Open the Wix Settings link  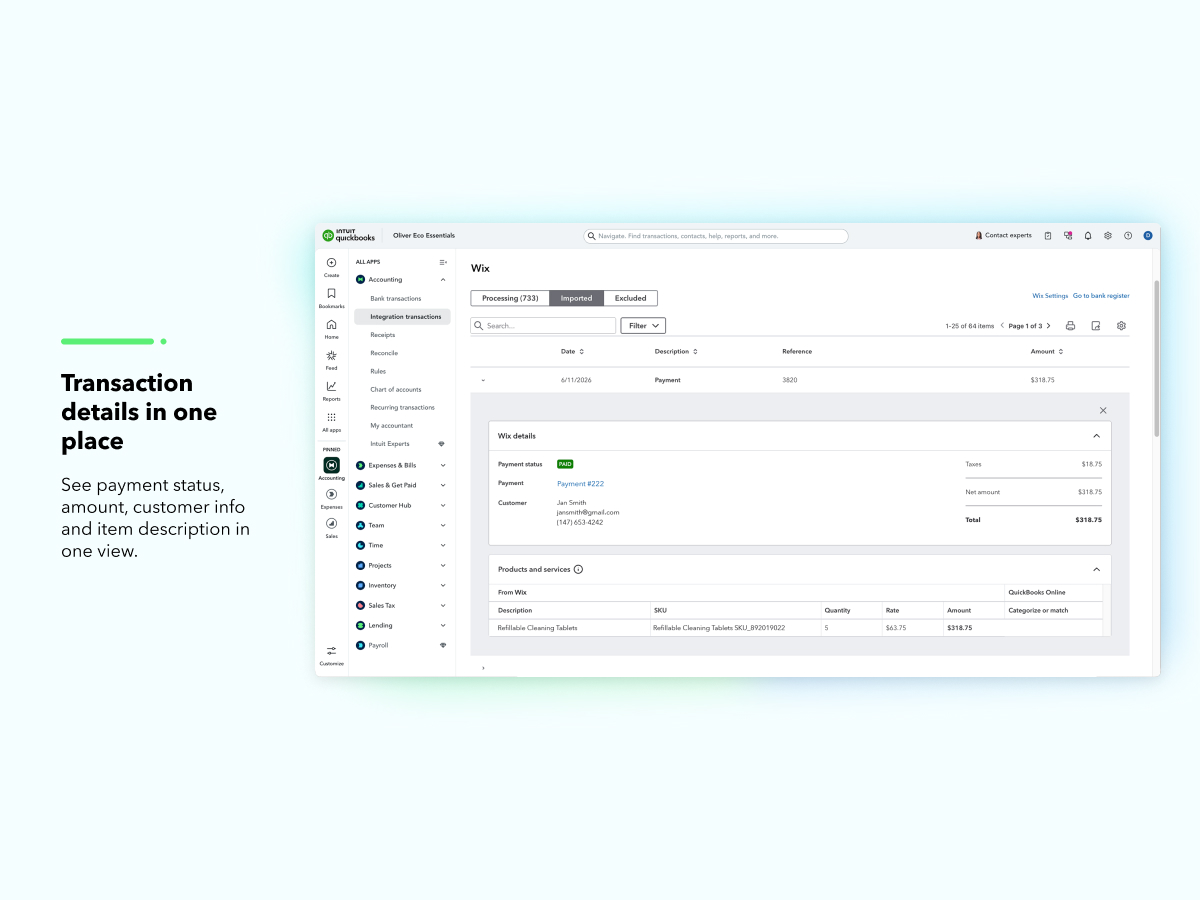[1050, 296]
